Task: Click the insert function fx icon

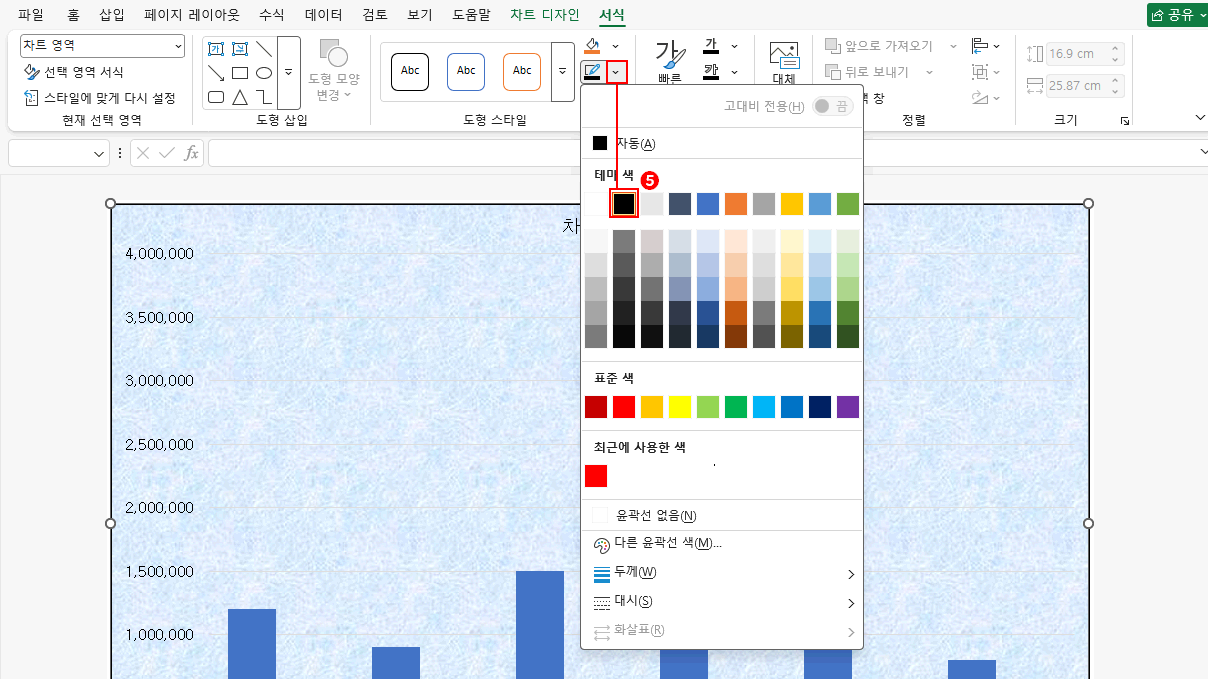Action: [x=191, y=153]
